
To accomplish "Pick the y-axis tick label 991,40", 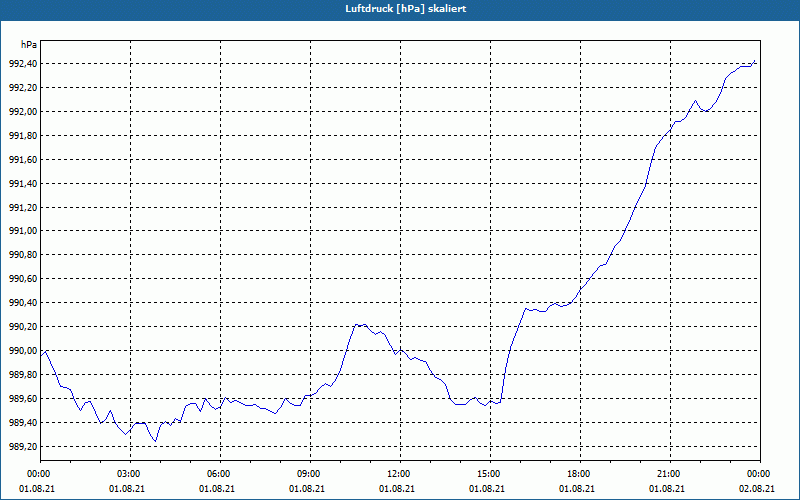I will tap(23, 184).
